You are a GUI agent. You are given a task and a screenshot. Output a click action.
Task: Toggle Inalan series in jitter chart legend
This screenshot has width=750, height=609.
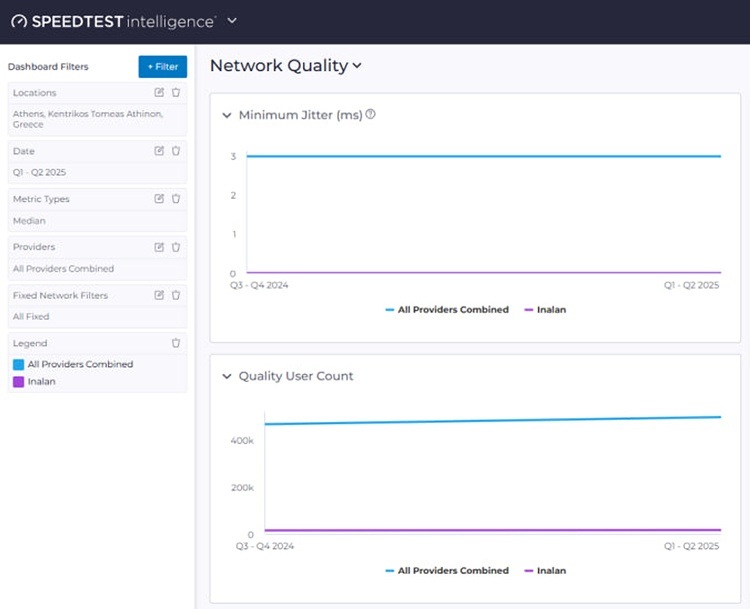pos(545,310)
